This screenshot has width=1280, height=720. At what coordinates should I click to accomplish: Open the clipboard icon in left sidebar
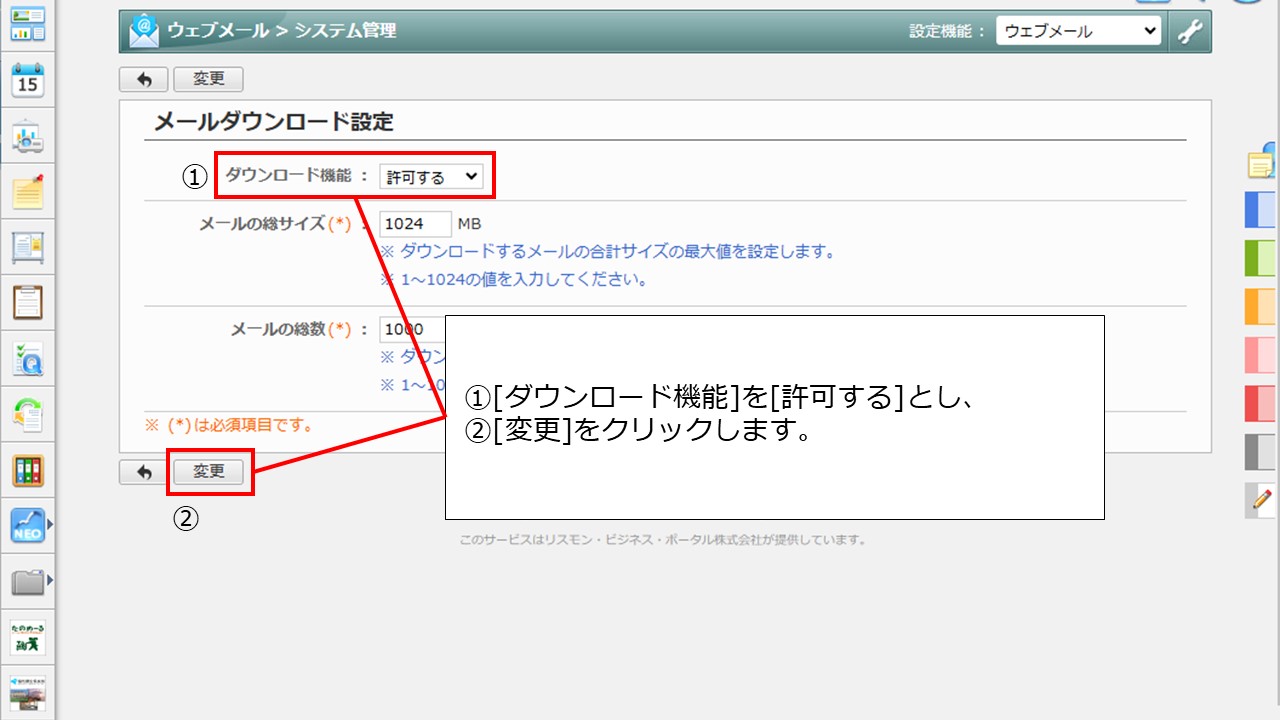tap(27, 301)
